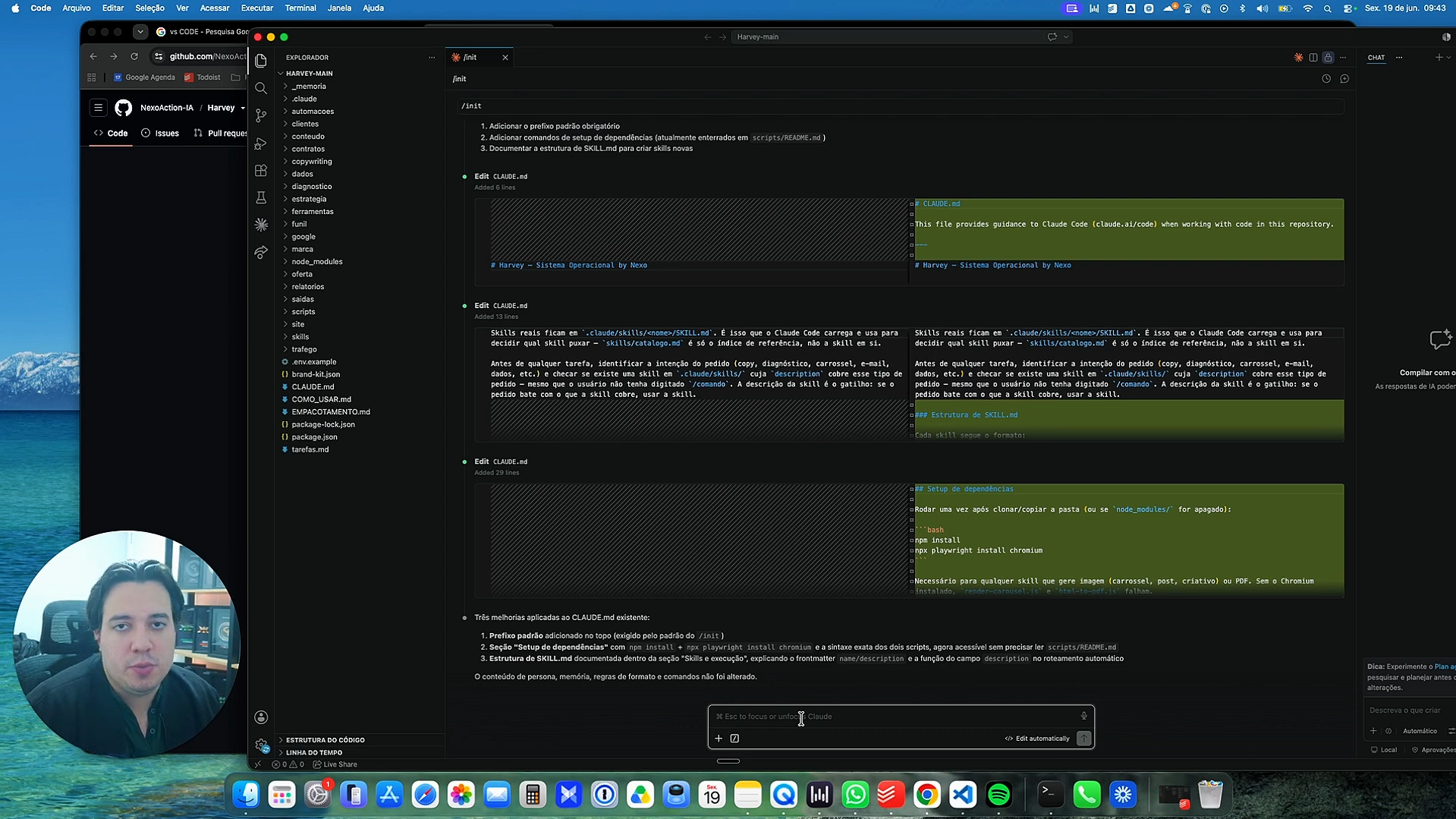1456x819 pixels.
Task: Click the microphone icon in Claude input
Action: (x=1083, y=716)
